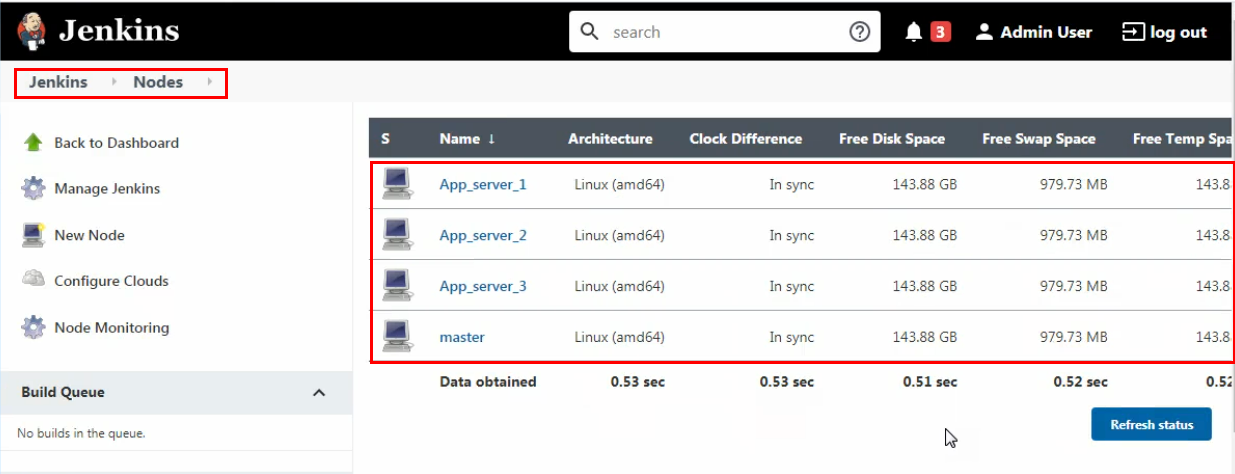Click 143.88 GB disk value for App_server_3
Image resolution: width=1235 pixels, height=474 pixels.
(x=925, y=287)
